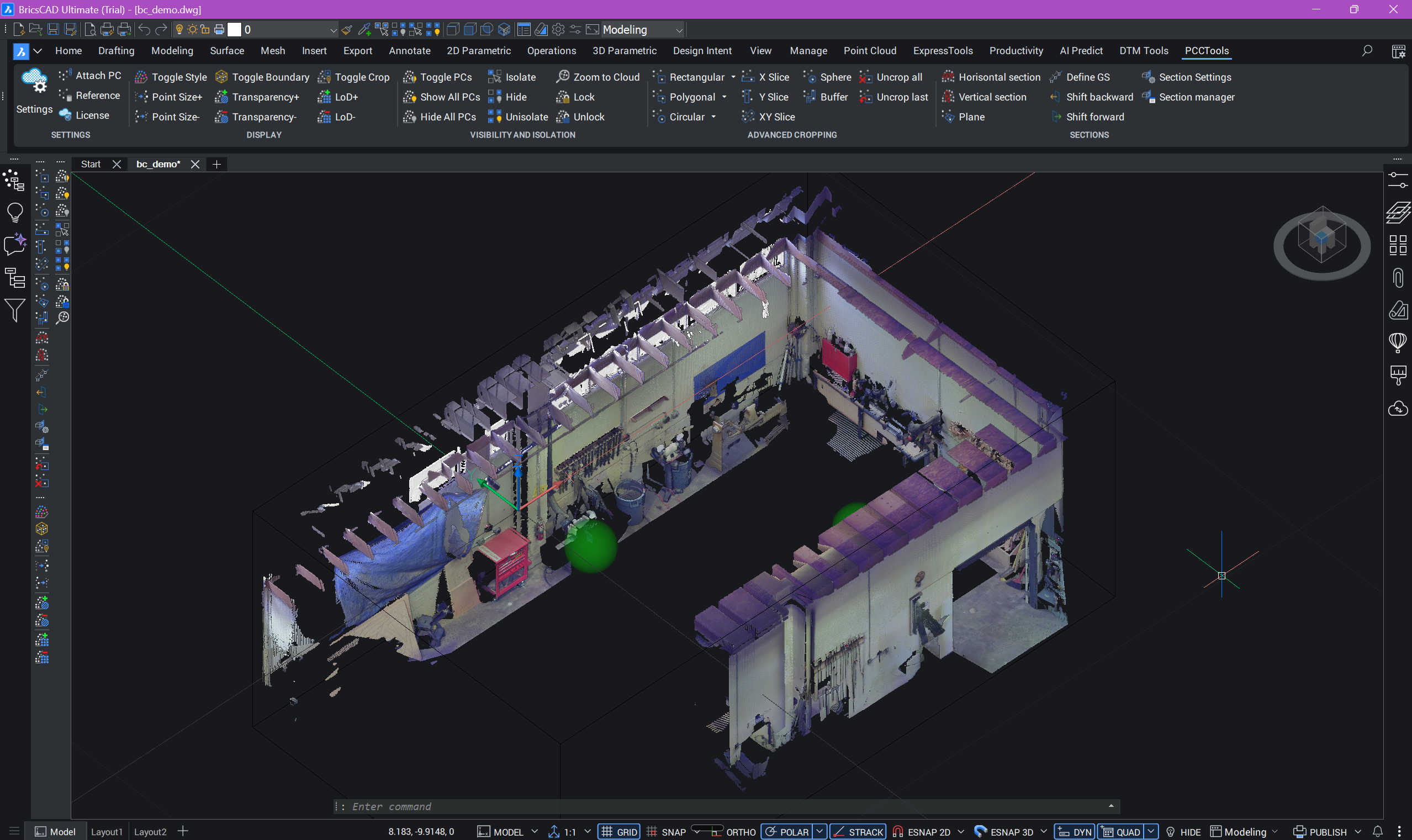Expand Rectangular crop dropdown arrow
Screen dimensions: 1412x840
coord(733,77)
